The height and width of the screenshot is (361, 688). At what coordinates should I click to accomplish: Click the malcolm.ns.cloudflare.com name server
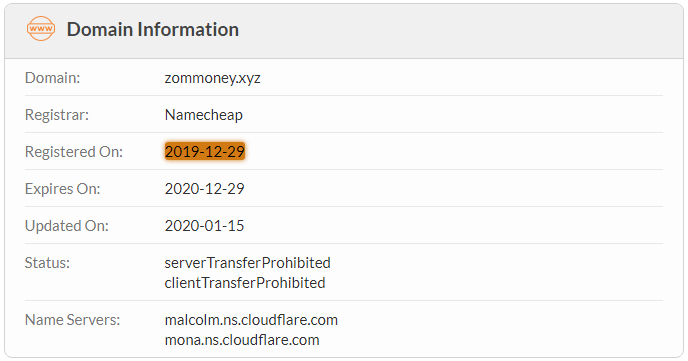(251, 320)
